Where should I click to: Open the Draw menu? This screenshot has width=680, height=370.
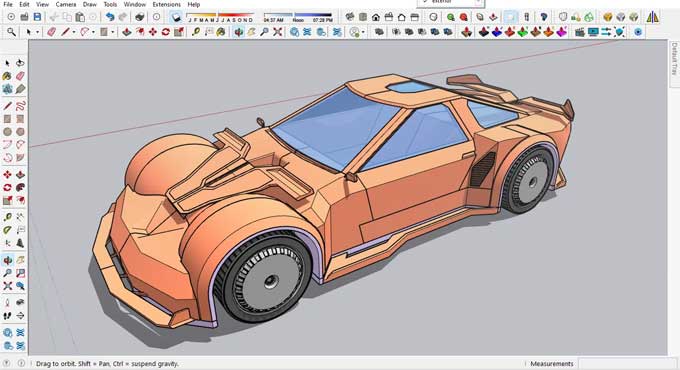coord(90,4)
